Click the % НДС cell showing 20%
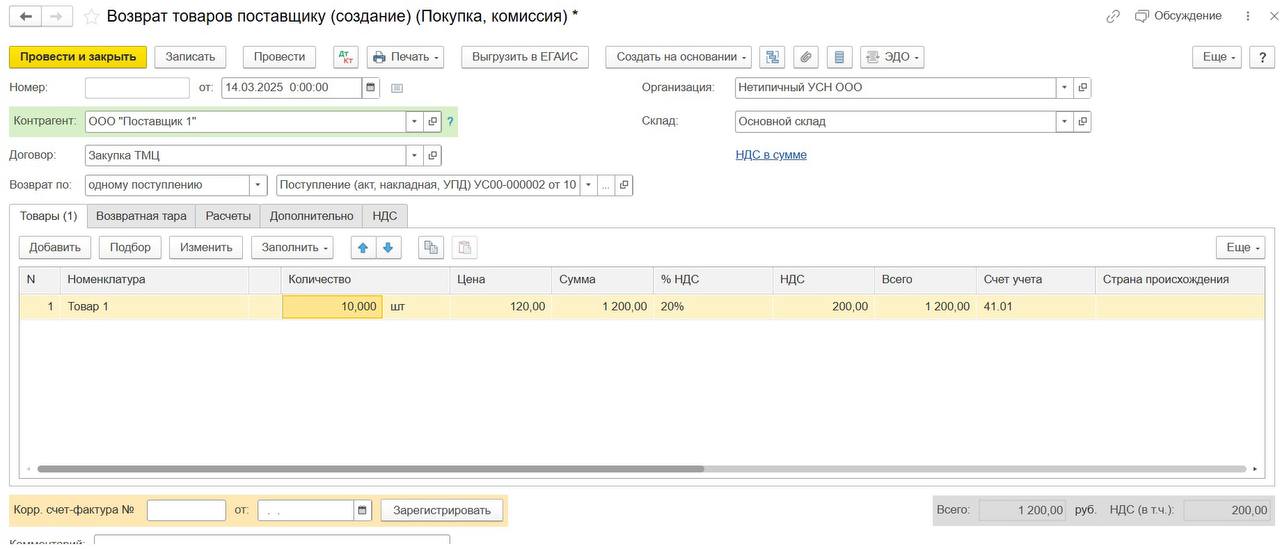Screen dimensions: 1280x549 pos(713,307)
